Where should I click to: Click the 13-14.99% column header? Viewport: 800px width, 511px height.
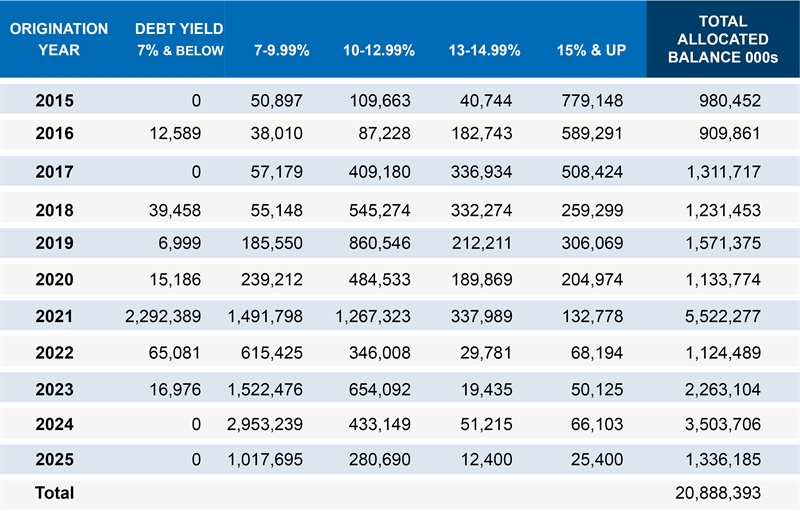pyautogui.click(x=484, y=50)
